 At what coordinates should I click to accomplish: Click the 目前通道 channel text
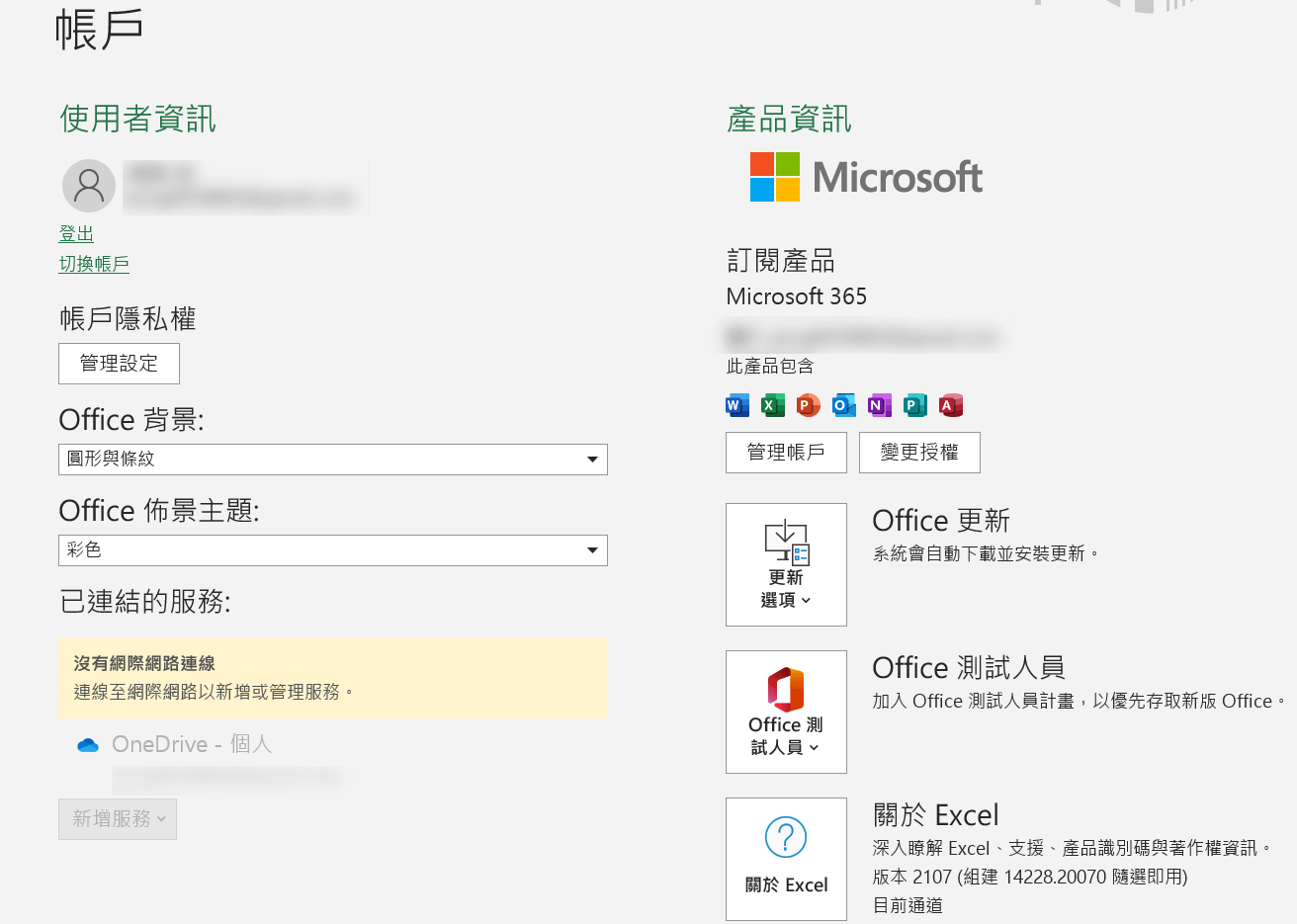click(x=908, y=905)
